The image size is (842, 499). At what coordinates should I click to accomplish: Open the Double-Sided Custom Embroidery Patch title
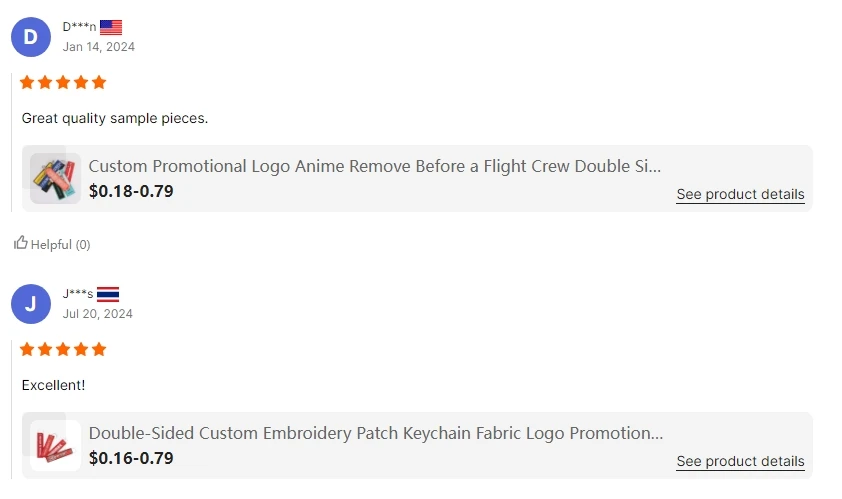[375, 433]
